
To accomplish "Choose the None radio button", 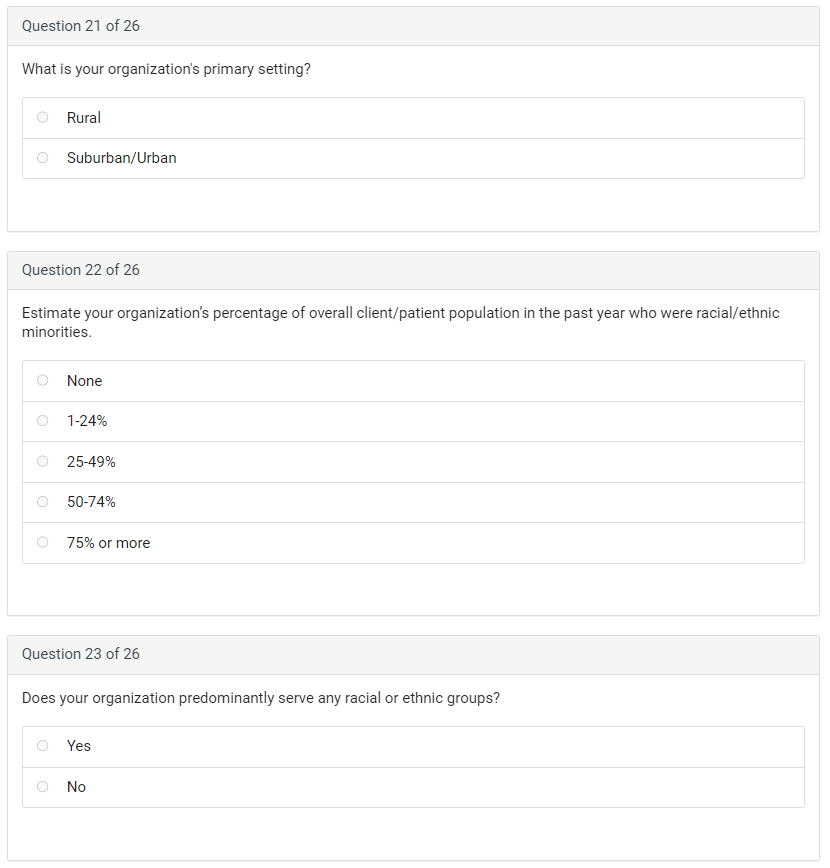I will click(x=42, y=380).
